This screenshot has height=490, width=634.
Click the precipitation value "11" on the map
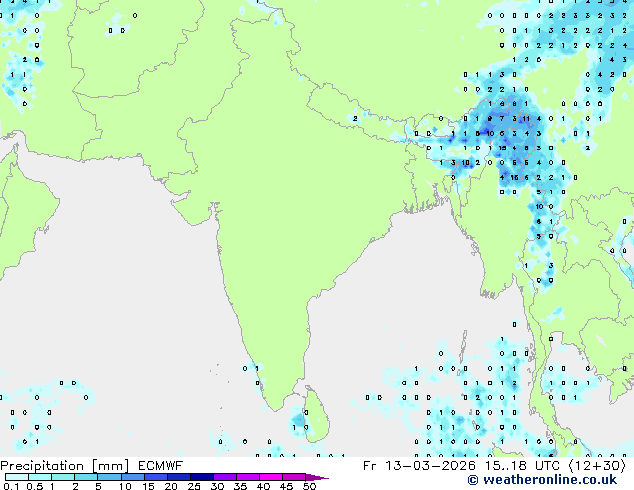(526, 118)
